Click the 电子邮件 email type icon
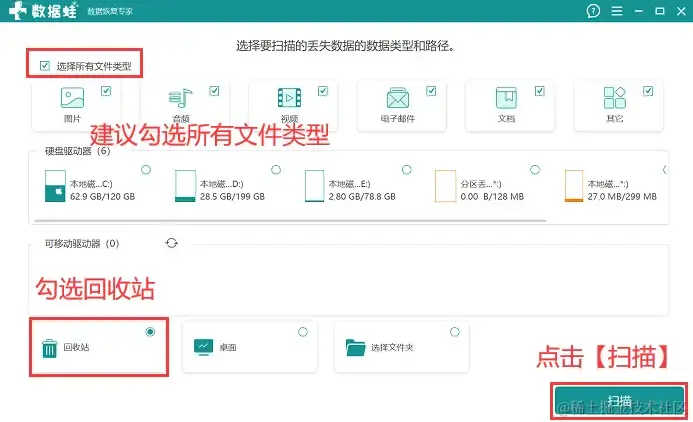 tap(398, 98)
